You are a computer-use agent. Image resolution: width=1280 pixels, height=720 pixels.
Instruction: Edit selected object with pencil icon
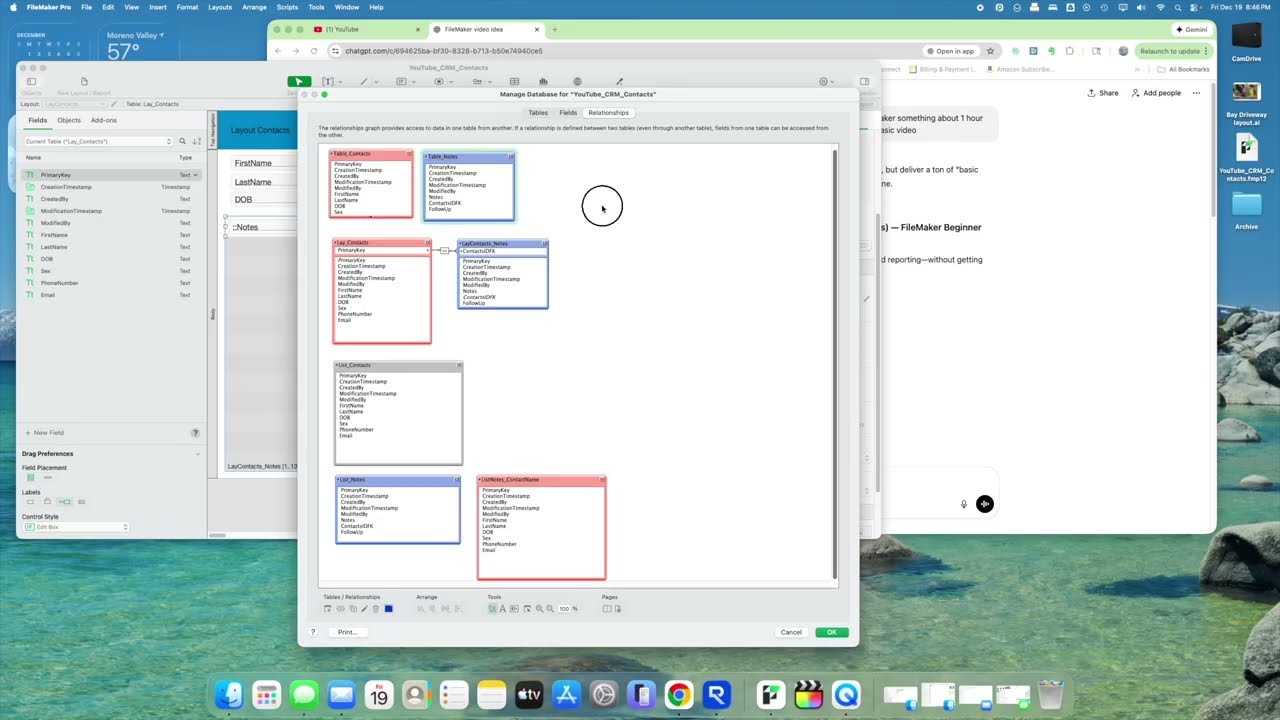coord(364,609)
